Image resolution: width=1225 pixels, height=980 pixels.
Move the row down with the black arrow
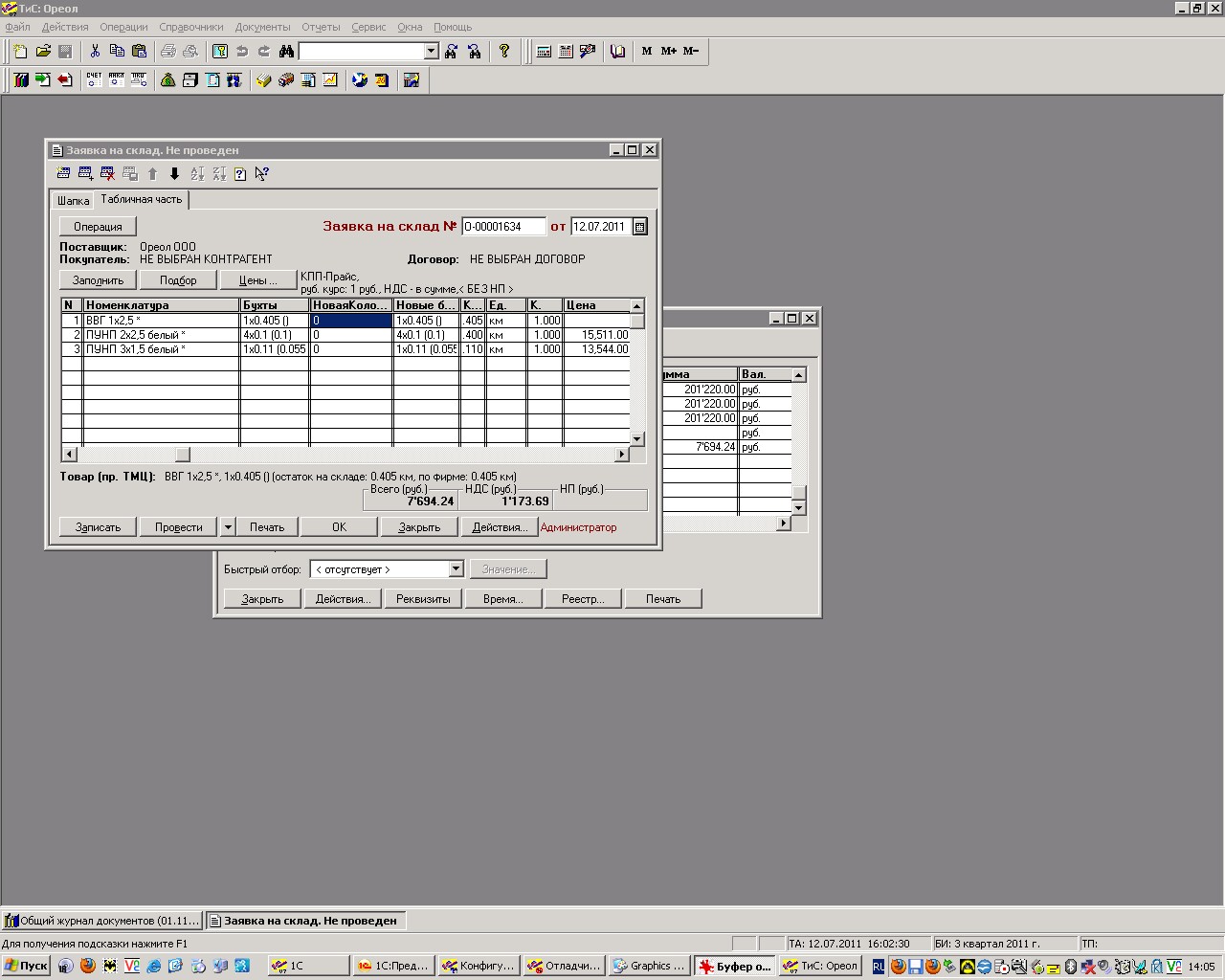pos(174,173)
